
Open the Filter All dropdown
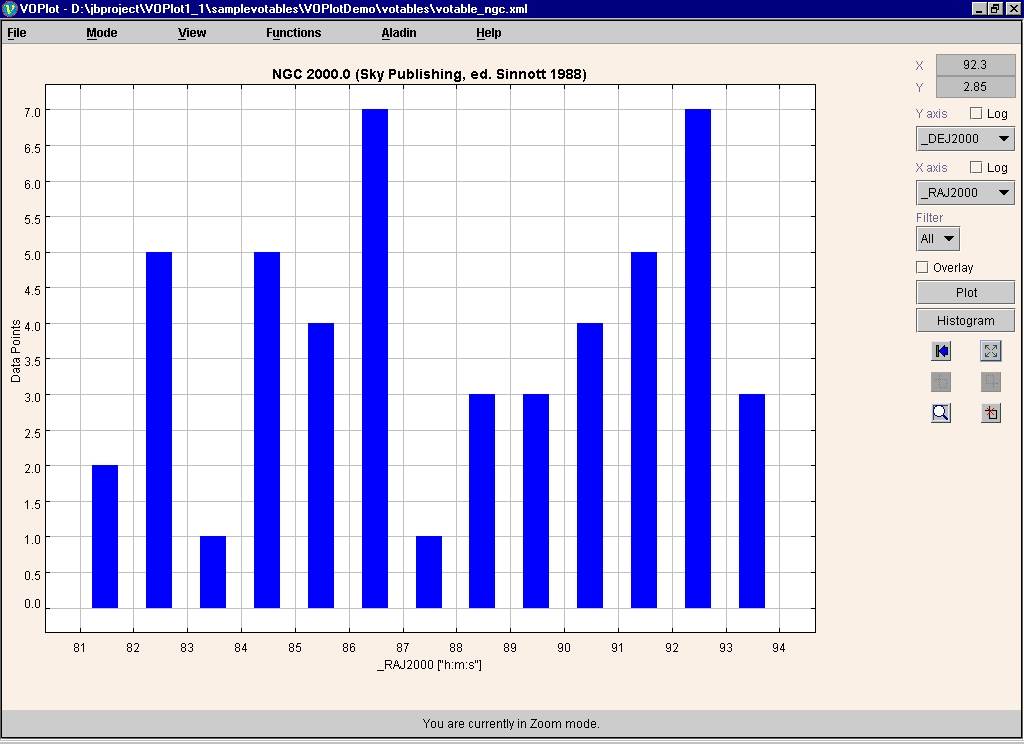937,239
